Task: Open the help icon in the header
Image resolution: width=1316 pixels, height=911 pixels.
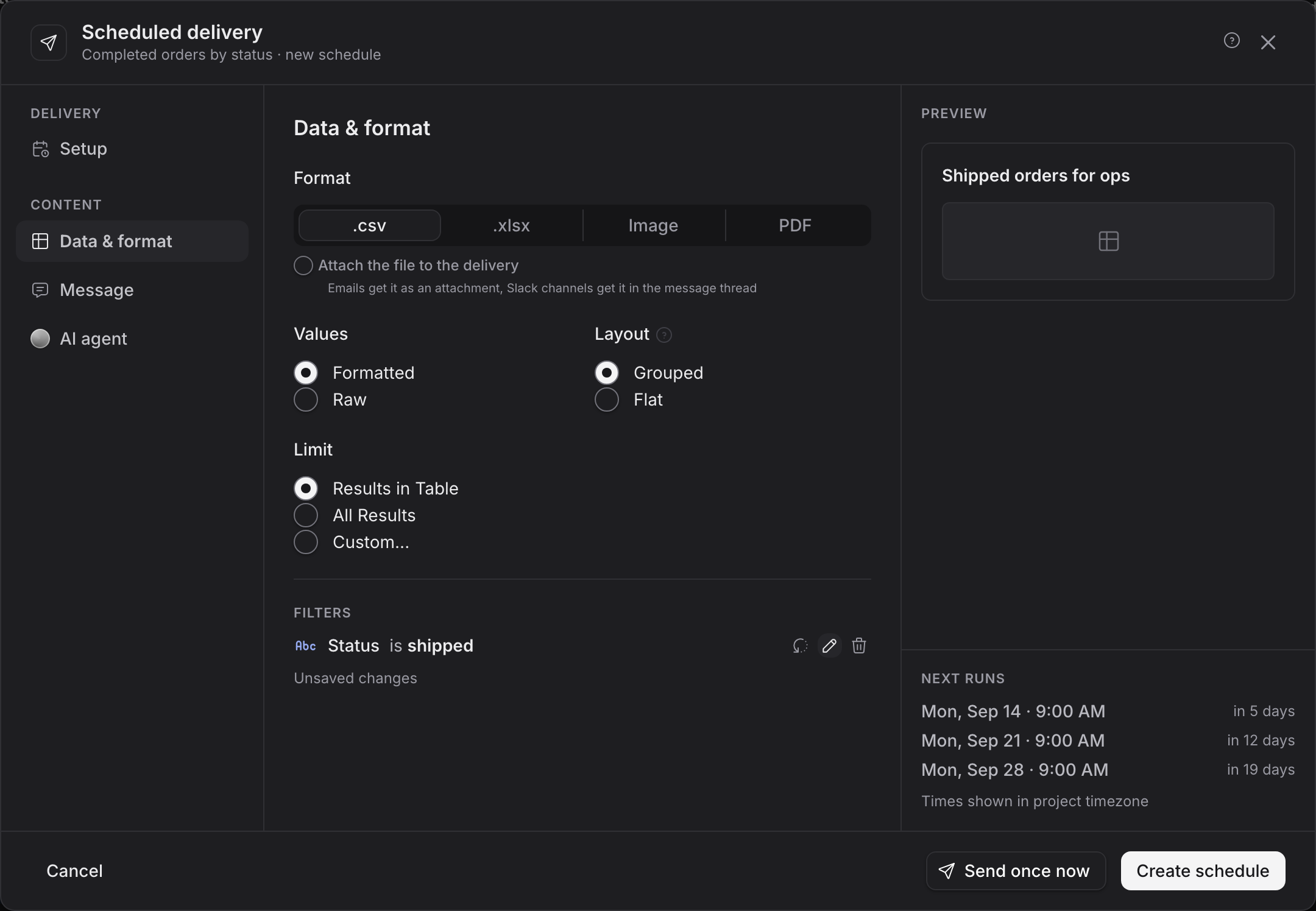Action: 1231,41
